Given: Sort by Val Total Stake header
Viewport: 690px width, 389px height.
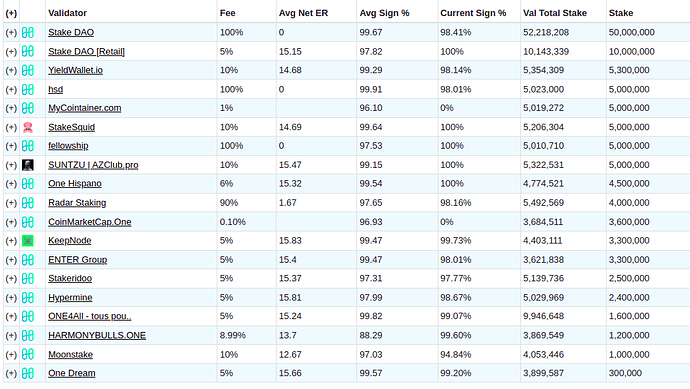Looking at the screenshot, I should pos(555,13).
